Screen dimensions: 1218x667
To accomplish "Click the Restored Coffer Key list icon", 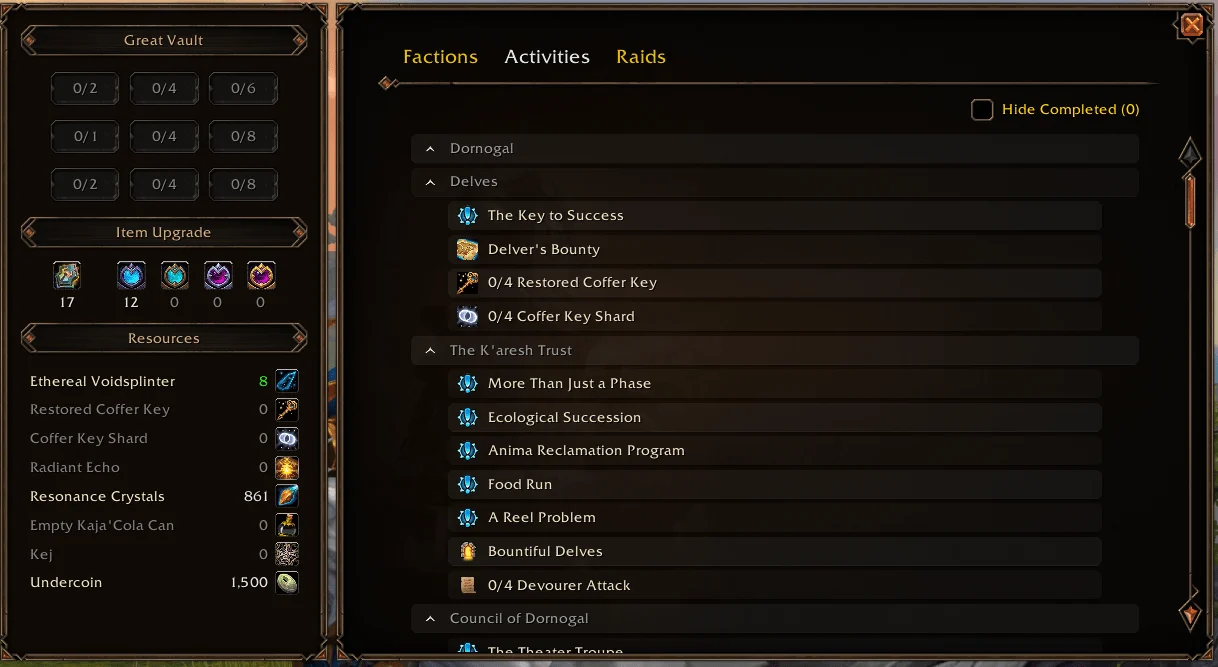I will point(467,283).
